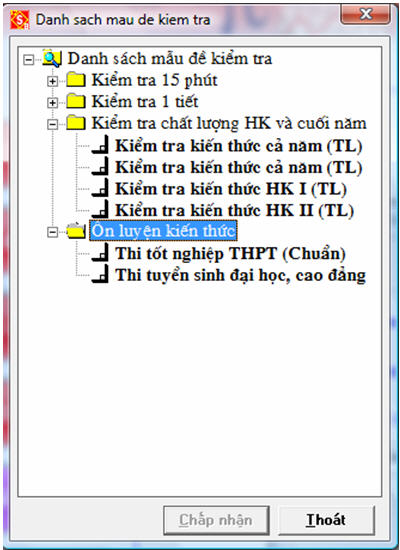
Task: Click the folder icon of Kiểm tra chất lượng HK
Action: (76, 123)
